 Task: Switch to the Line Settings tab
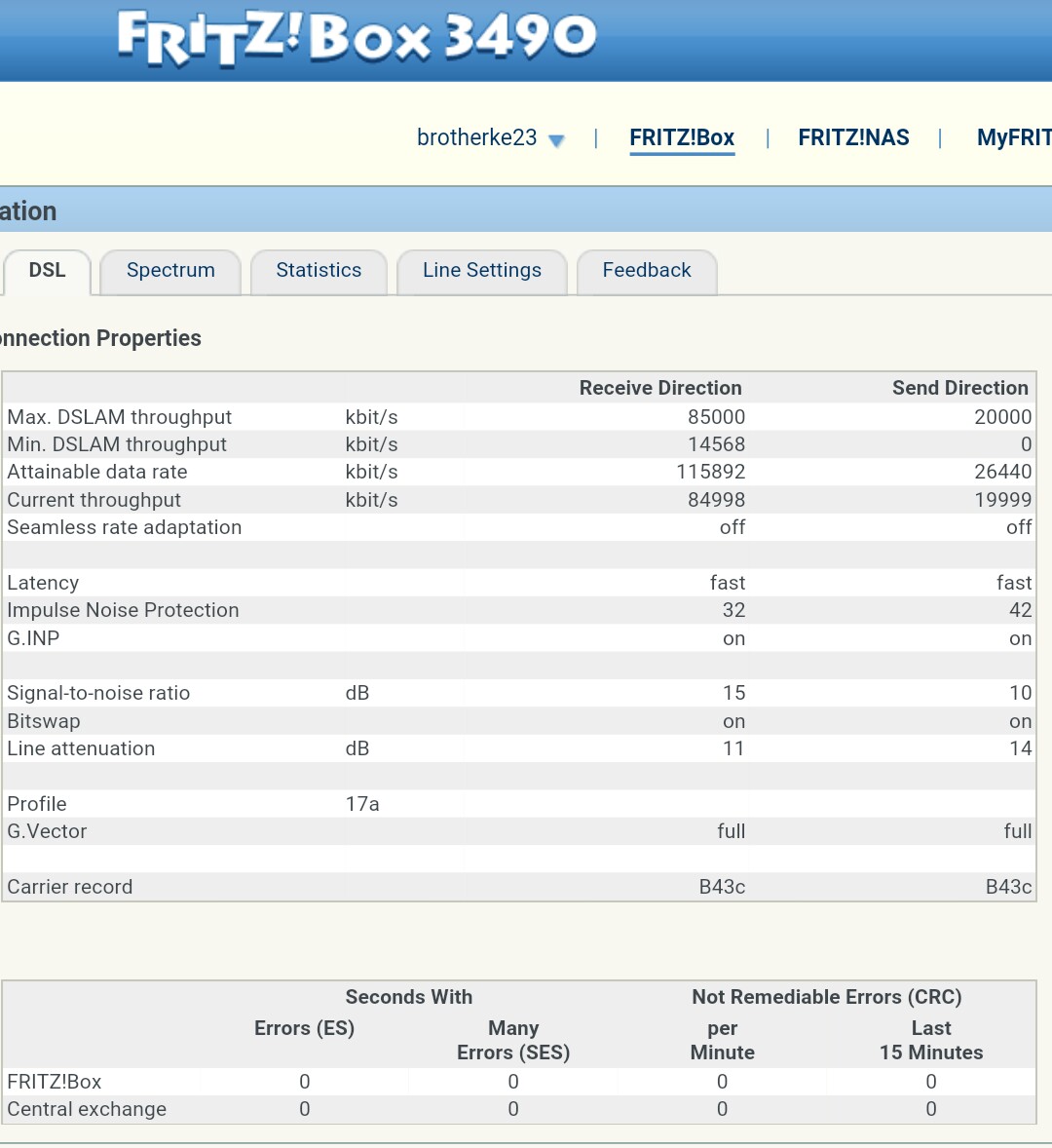481,270
